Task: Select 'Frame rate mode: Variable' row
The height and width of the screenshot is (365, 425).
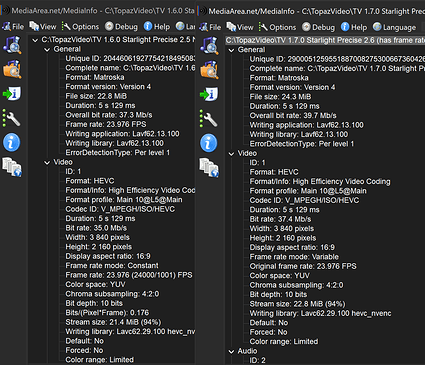Action: pos(294,257)
